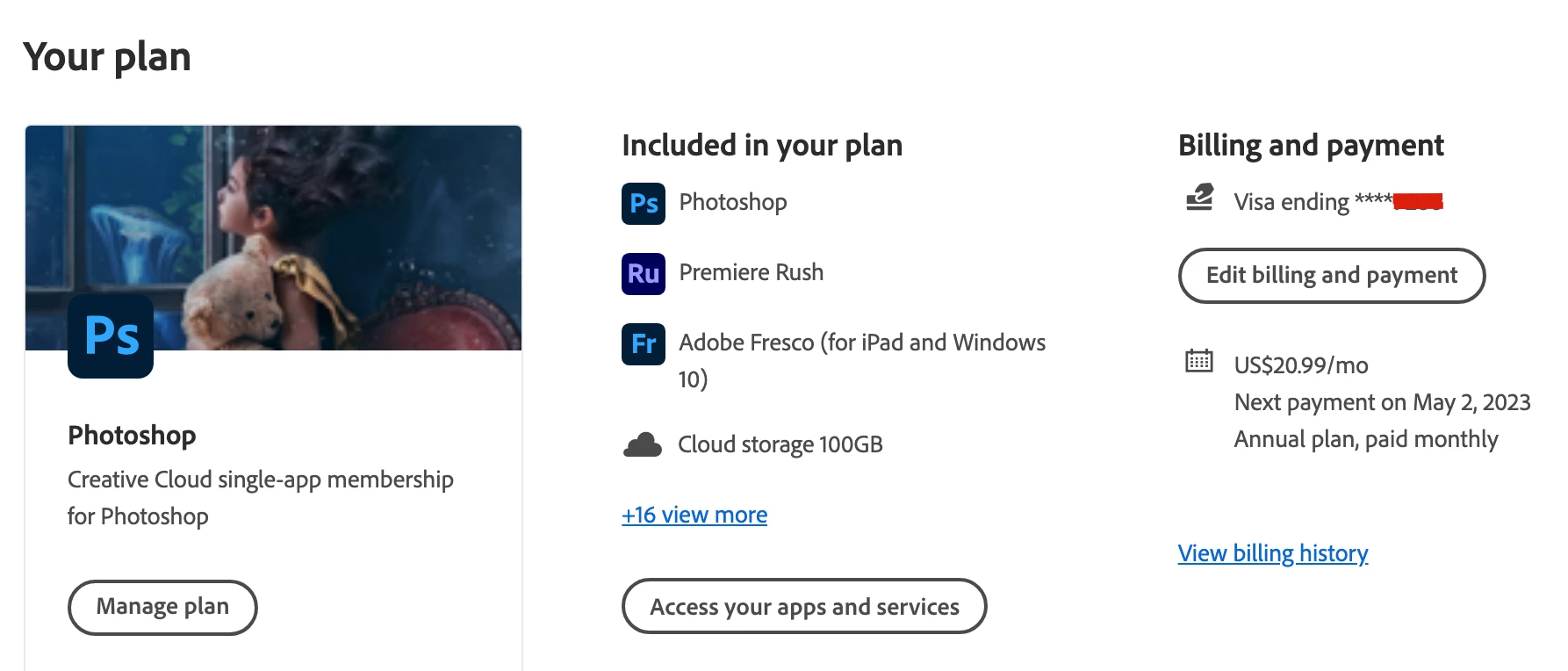Viewport: 1568px width, 671px height.
Task: Click the payment card icon beside Visa
Action: [x=1199, y=198]
